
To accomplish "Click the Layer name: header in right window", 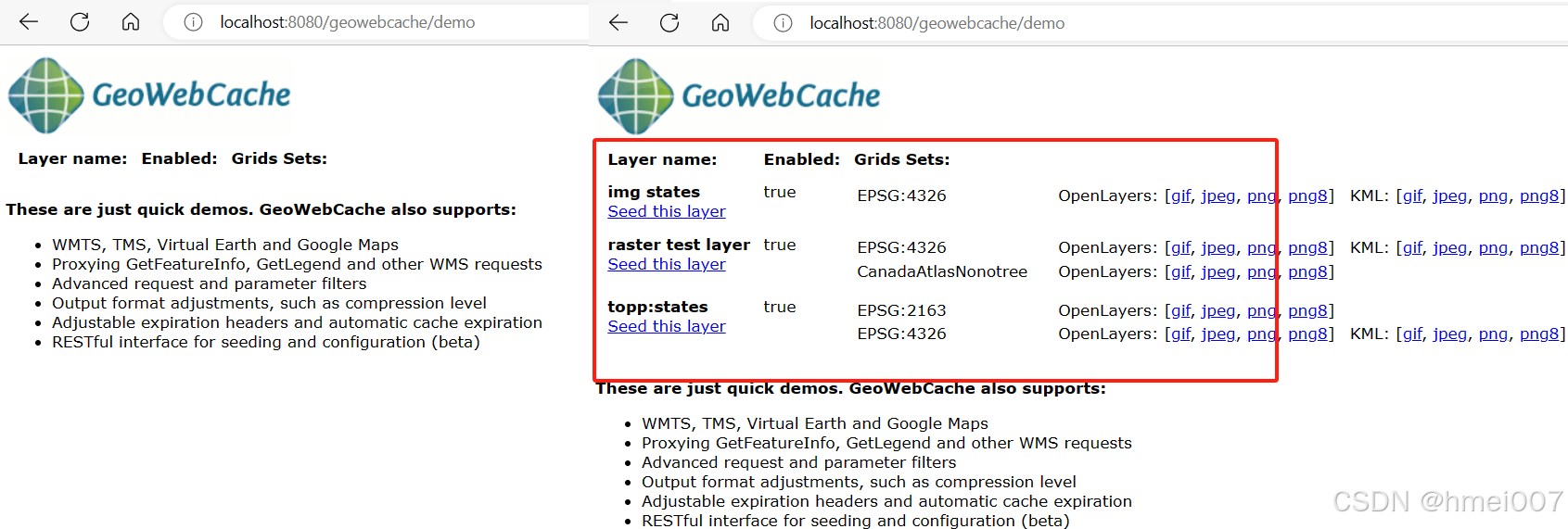I will [662, 159].
